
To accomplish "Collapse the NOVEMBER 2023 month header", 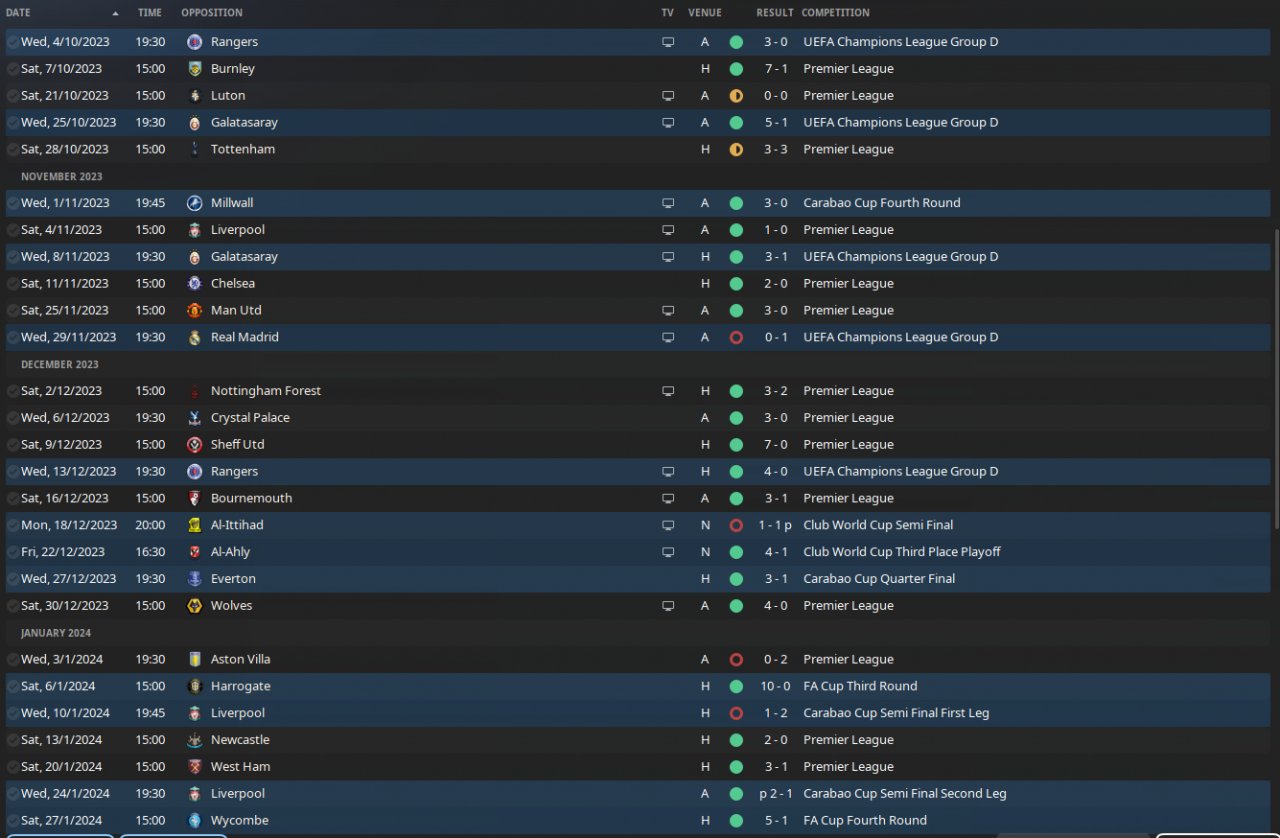I will point(62,176).
